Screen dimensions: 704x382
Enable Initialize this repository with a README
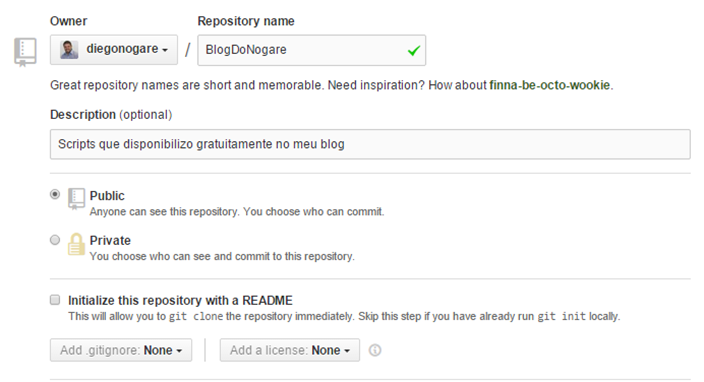55,299
